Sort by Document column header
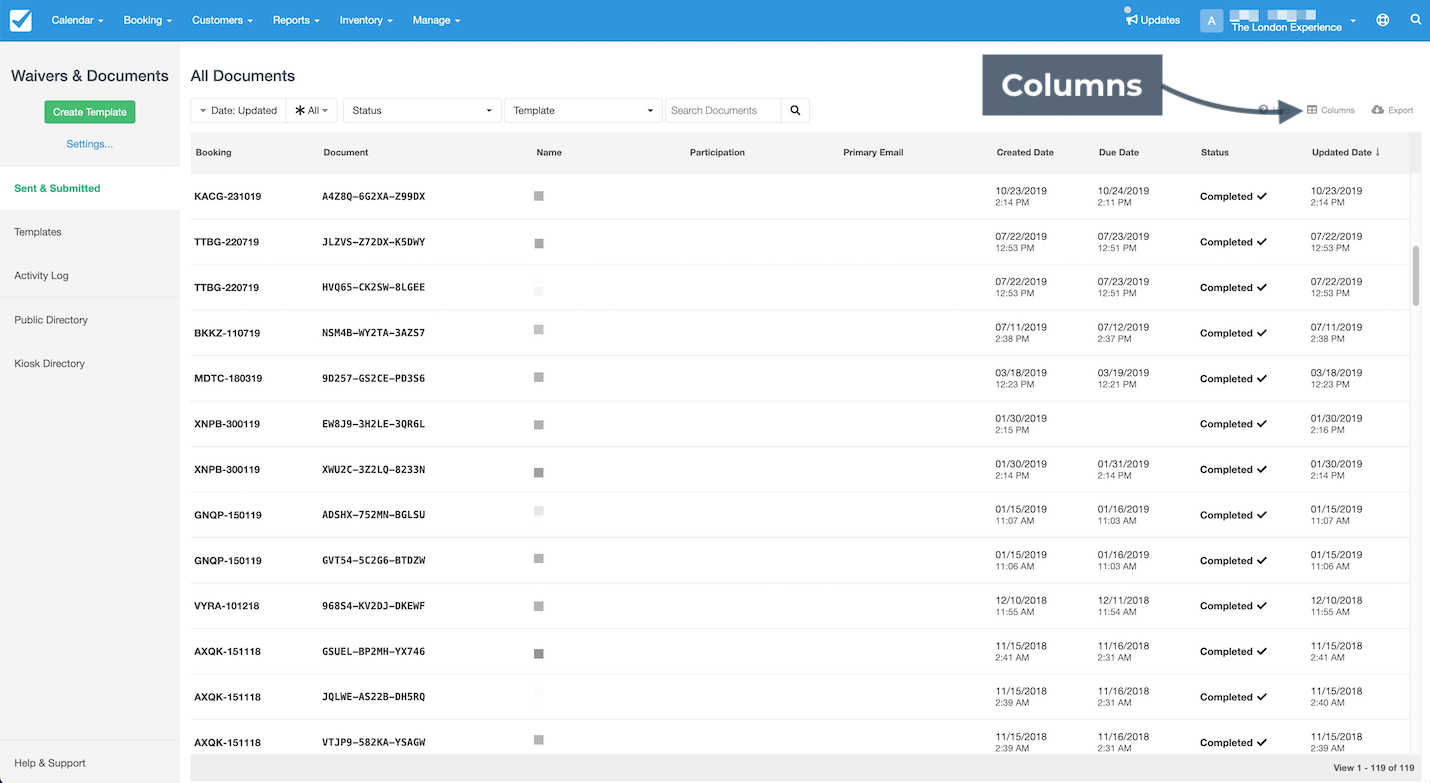The width and height of the screenshot is (1430, 783). [346, 152]
